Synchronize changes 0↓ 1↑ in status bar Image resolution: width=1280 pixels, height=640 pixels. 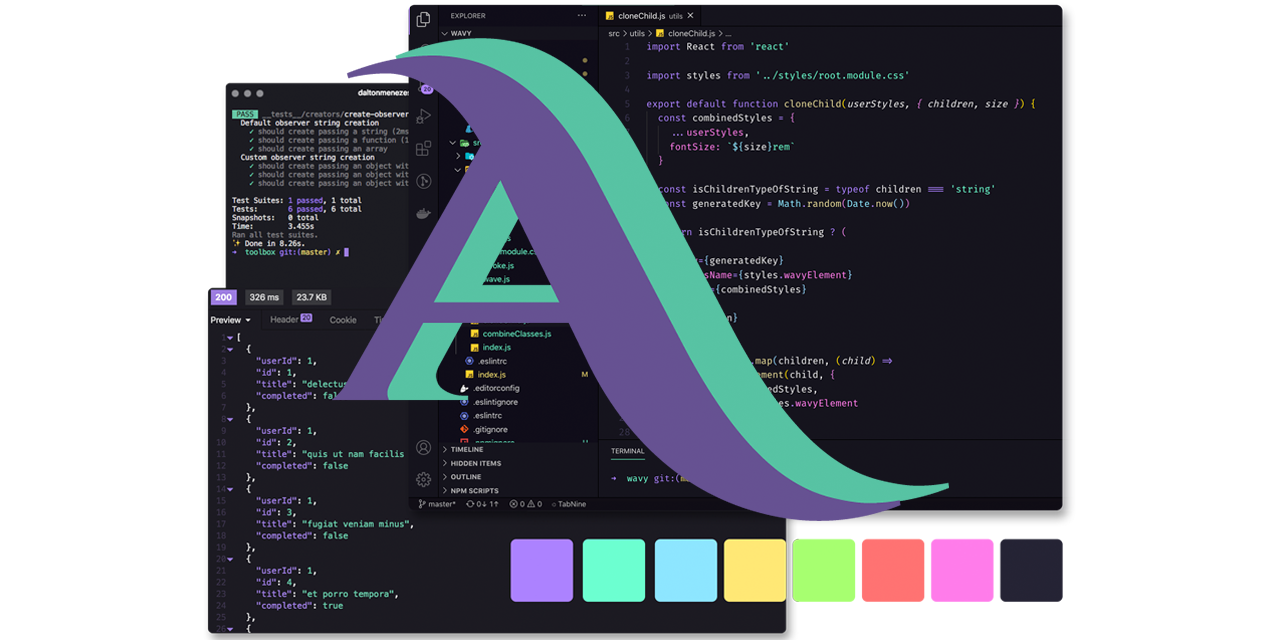click(x=483, y=504)
